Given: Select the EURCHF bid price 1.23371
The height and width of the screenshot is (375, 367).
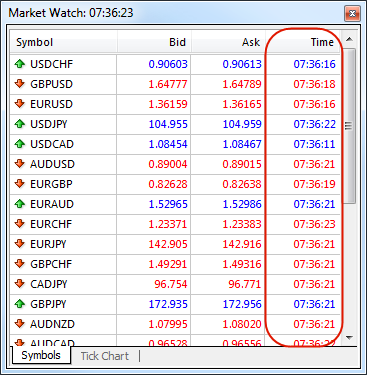Looking at the screenshot, I should click(x=168, y=224).
